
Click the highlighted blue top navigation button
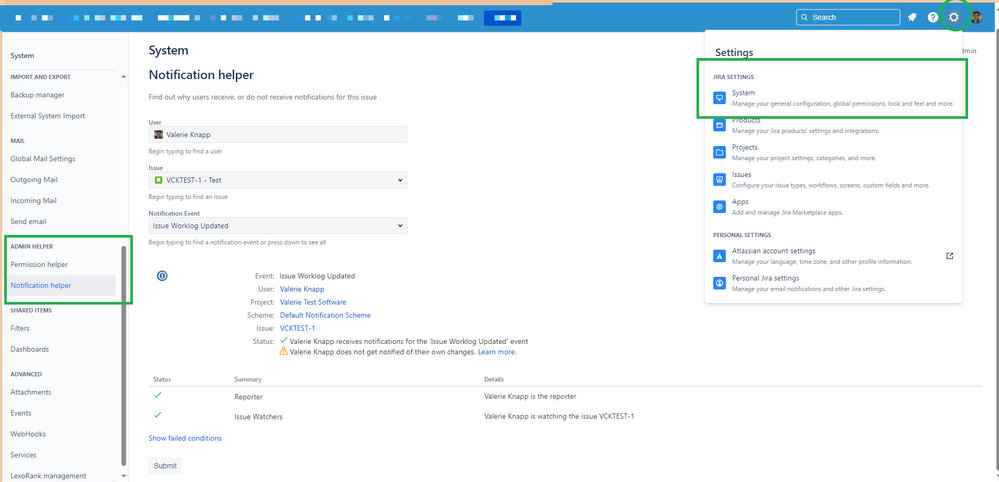coord(503,18)
